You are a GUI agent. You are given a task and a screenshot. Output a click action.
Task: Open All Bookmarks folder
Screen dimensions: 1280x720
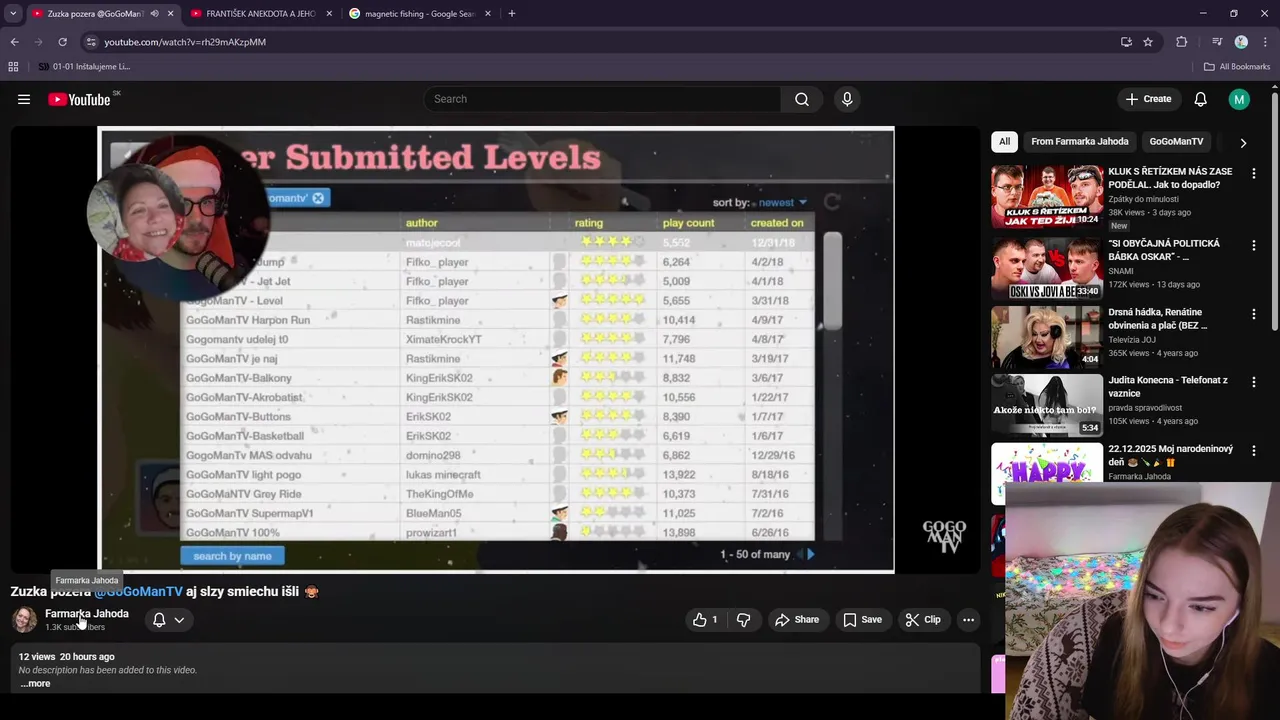pyautogui.click(x=1237, y=67)
